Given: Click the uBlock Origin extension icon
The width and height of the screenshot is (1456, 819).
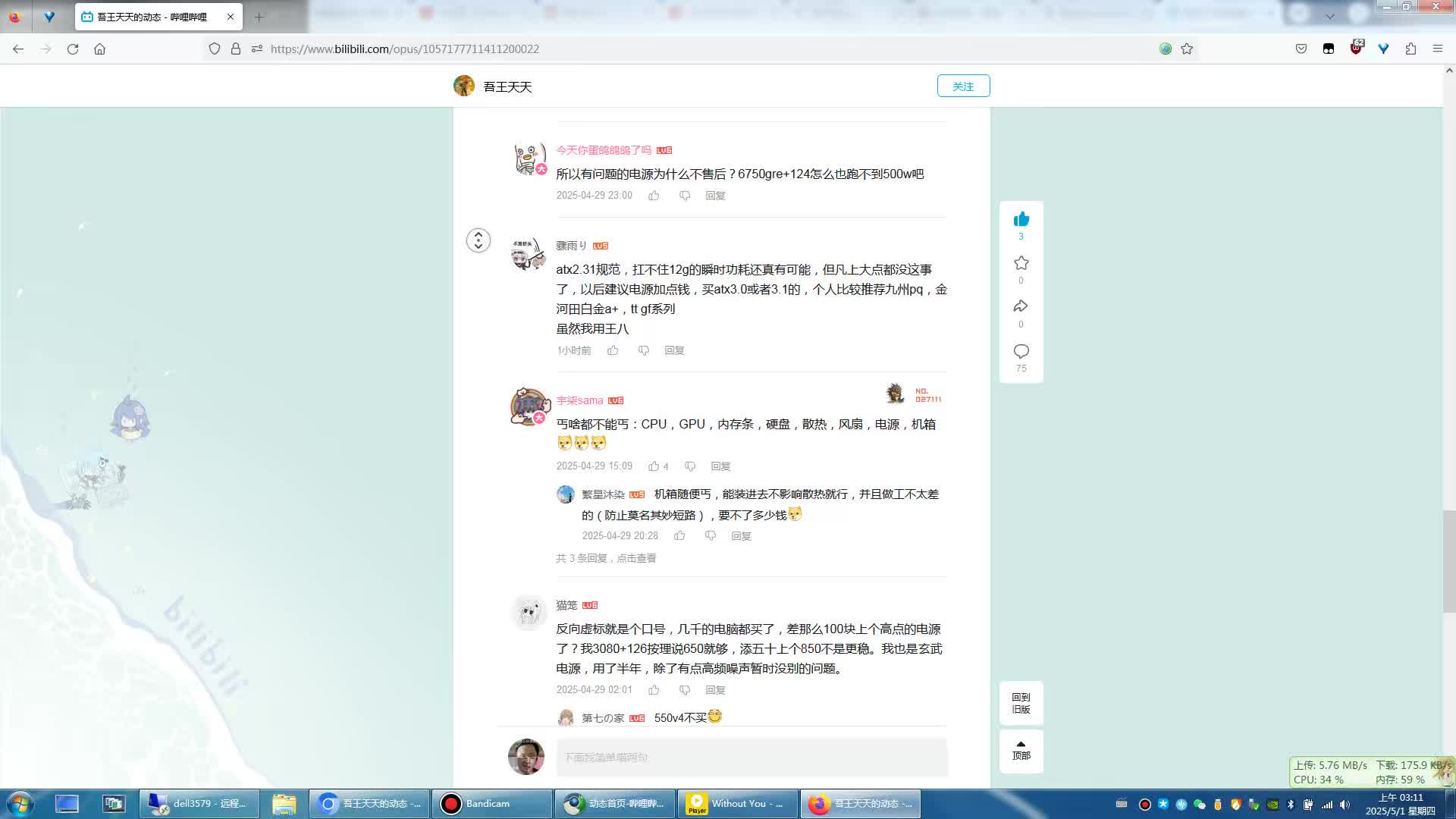Looking at the screenshot, I should click(1356, 48).
